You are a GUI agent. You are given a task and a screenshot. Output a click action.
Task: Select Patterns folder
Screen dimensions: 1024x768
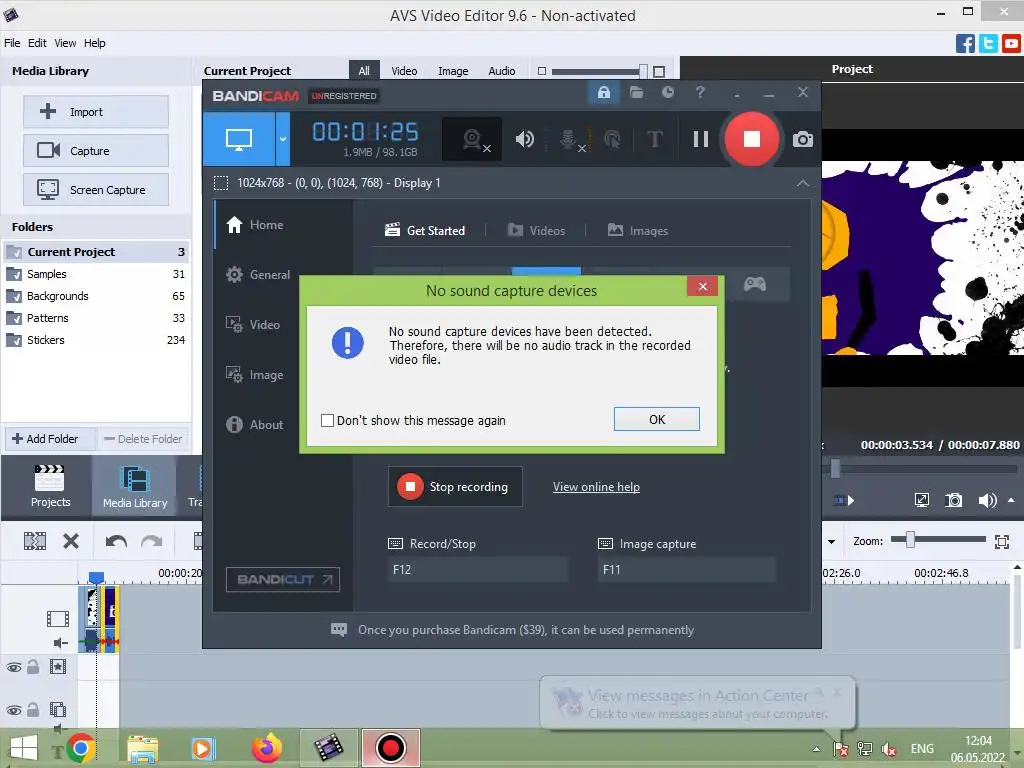click(x=95, y=318)
